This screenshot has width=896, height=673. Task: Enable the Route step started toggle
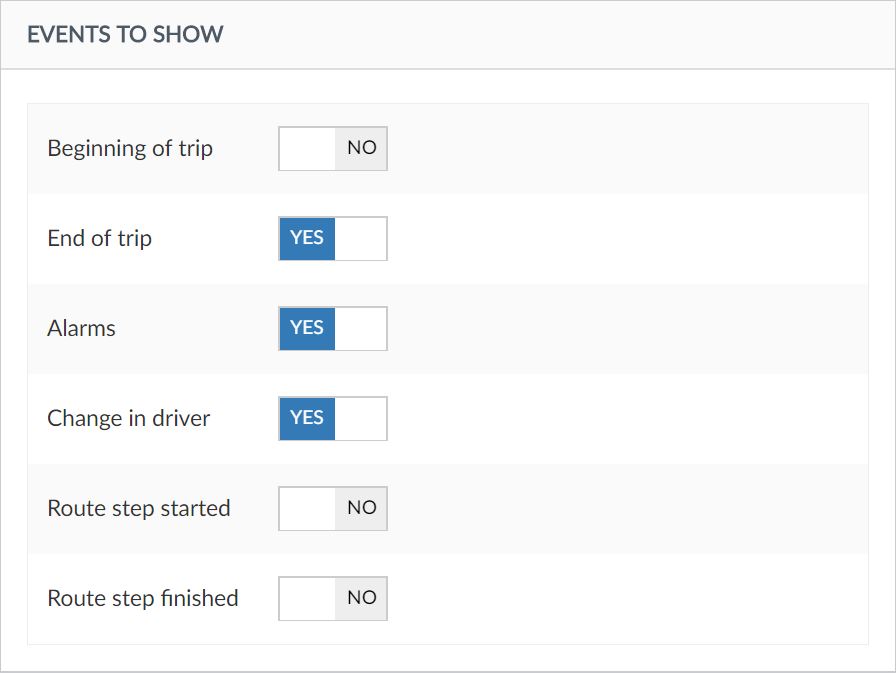click(333, 508)
